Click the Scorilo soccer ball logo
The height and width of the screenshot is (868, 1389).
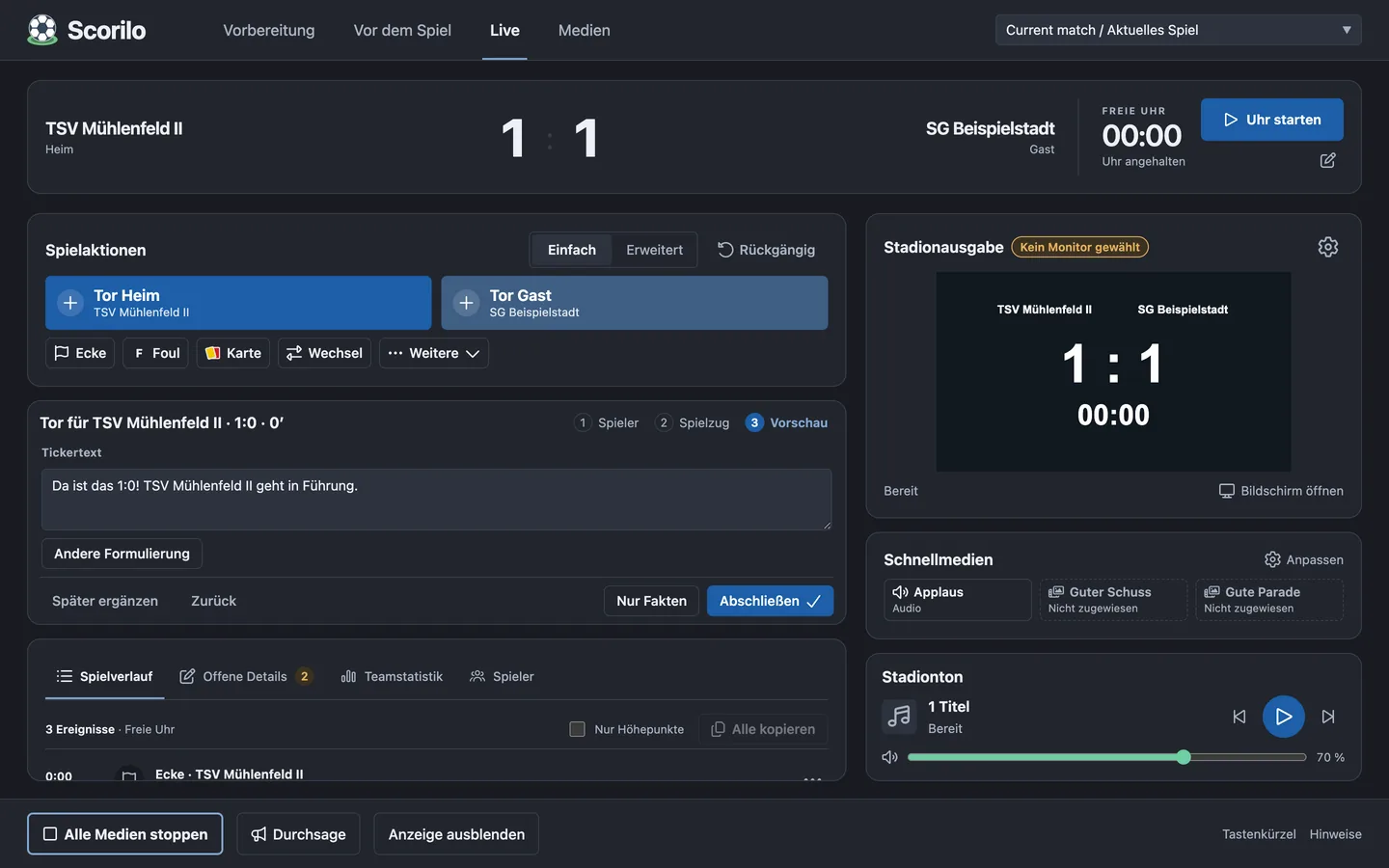point(42,30)
